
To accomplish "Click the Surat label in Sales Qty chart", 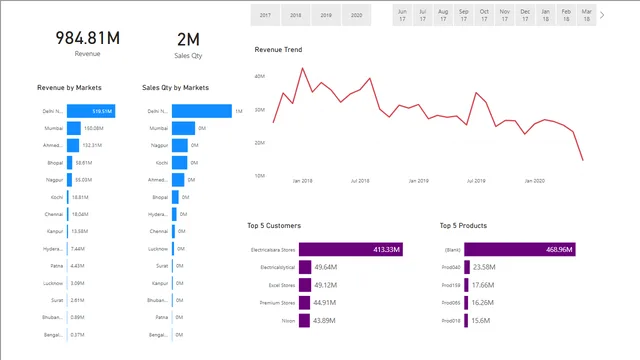I will tap(162, 266).
